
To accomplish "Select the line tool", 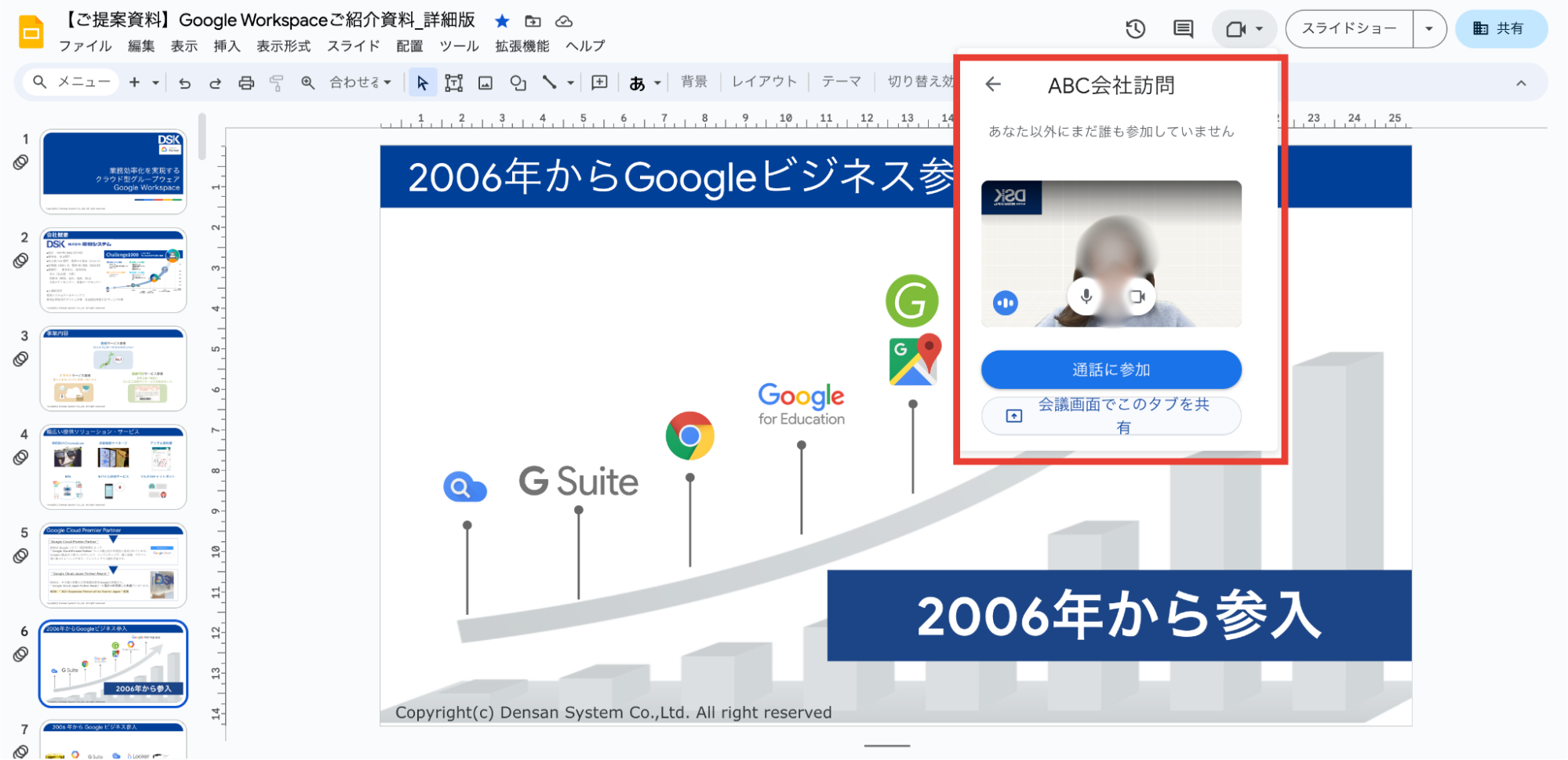I will tap(550, 82).
